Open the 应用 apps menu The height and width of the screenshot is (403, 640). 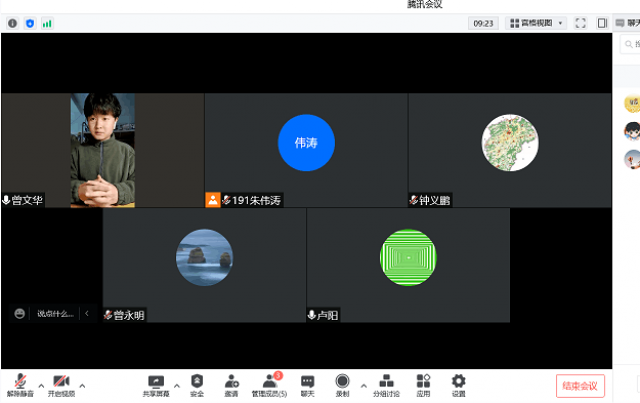pyautogui.click(x=423, y=385)
